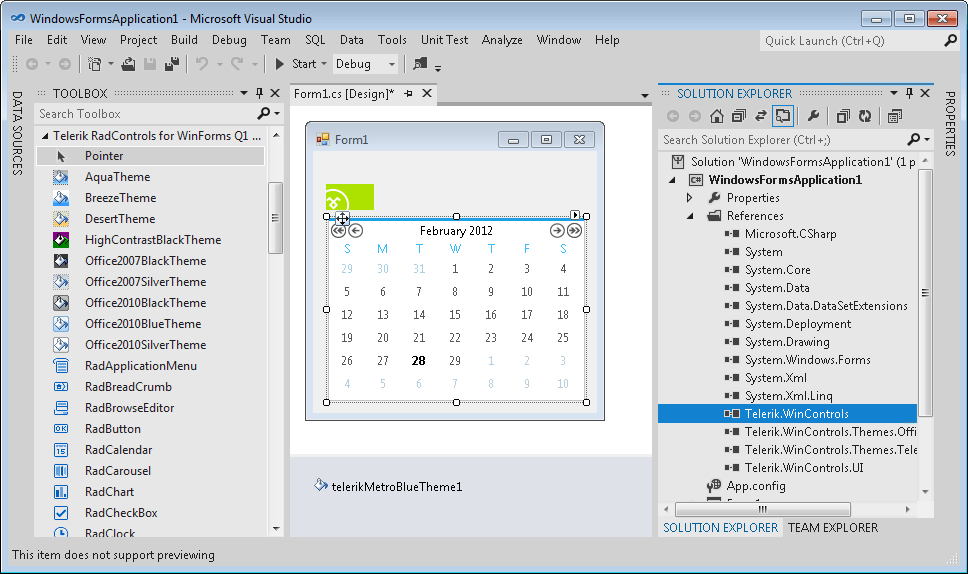Select the Pointer tool in Toolbox
Image resolution: width=968 pixels, height=574 pixels.
pos(151,156)
